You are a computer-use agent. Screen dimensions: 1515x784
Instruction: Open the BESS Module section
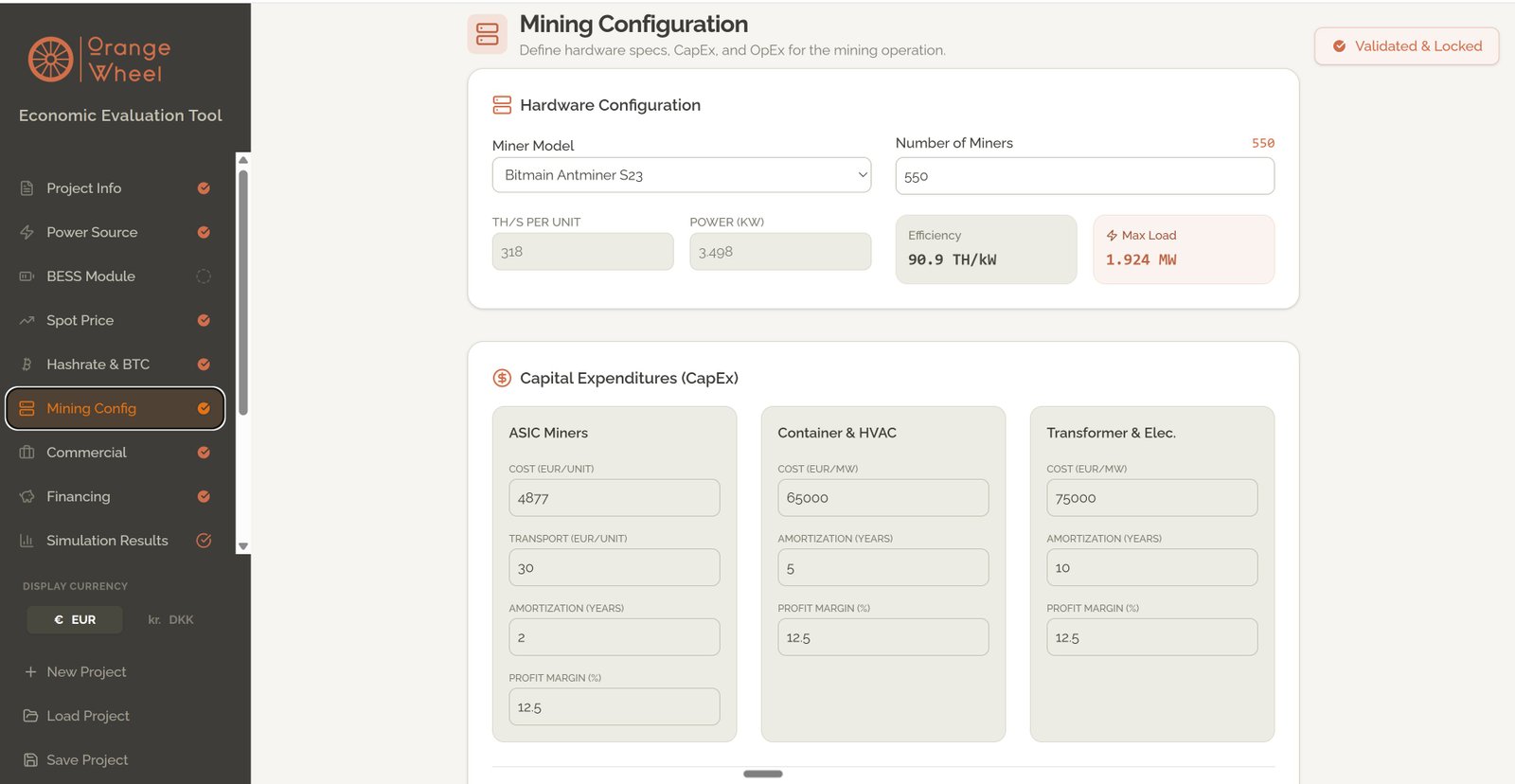click(116, 276)
